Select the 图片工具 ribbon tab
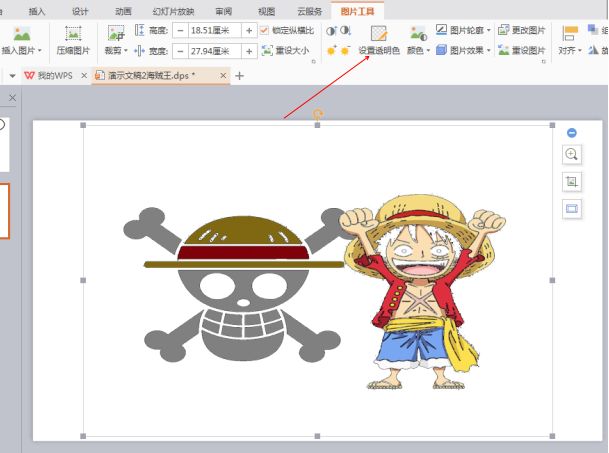Viewport: 609px width, 453px height. pos(357,11)
